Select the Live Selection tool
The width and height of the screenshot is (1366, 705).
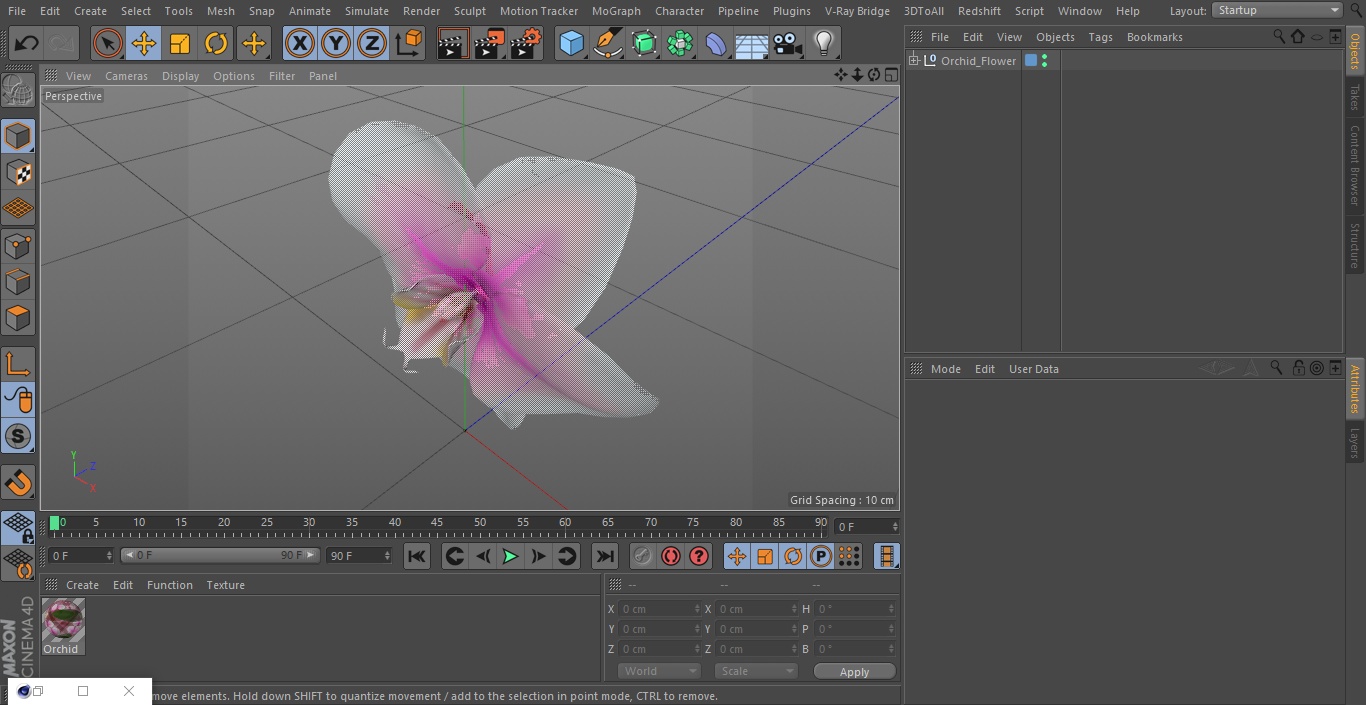coord(108,43)
